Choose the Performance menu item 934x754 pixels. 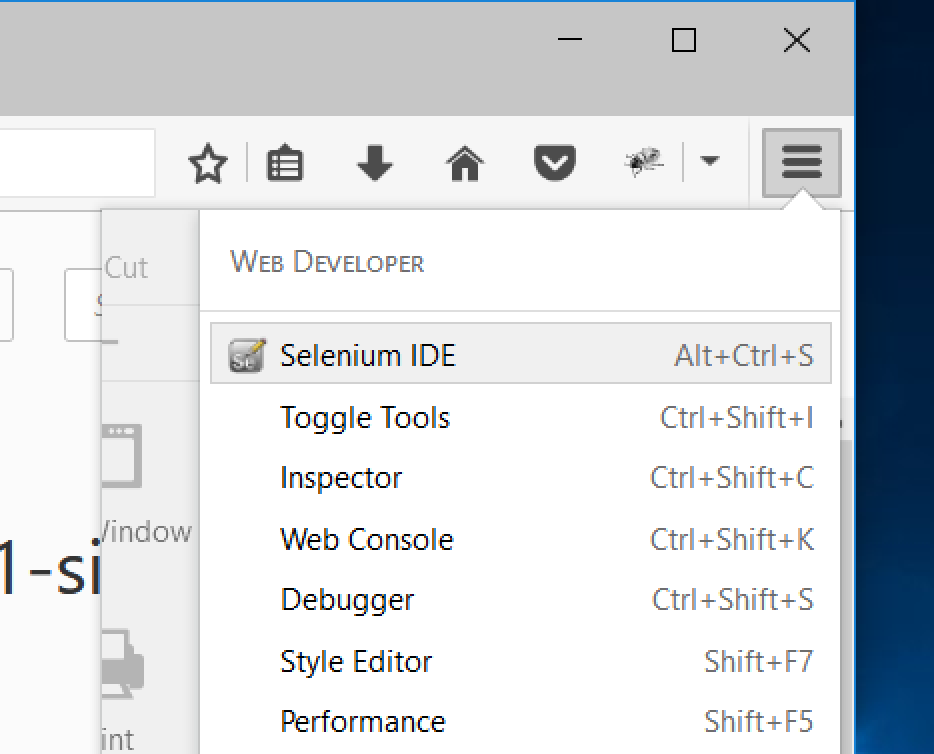(521, 721)
